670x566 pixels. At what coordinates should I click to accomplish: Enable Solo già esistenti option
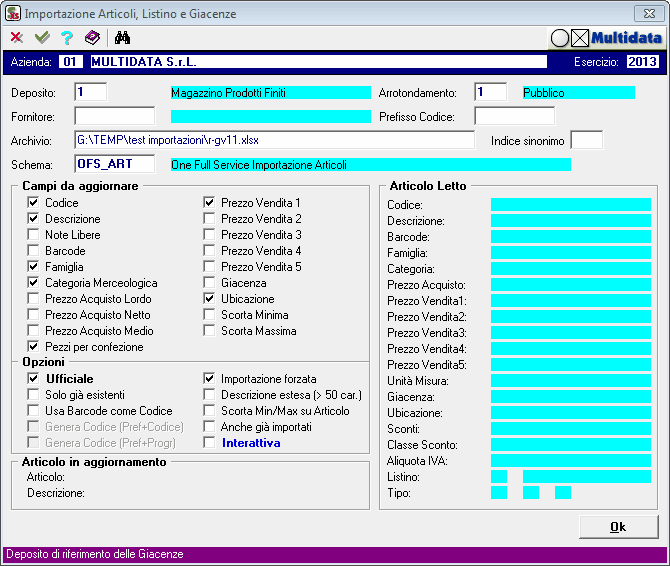point(33,395)
